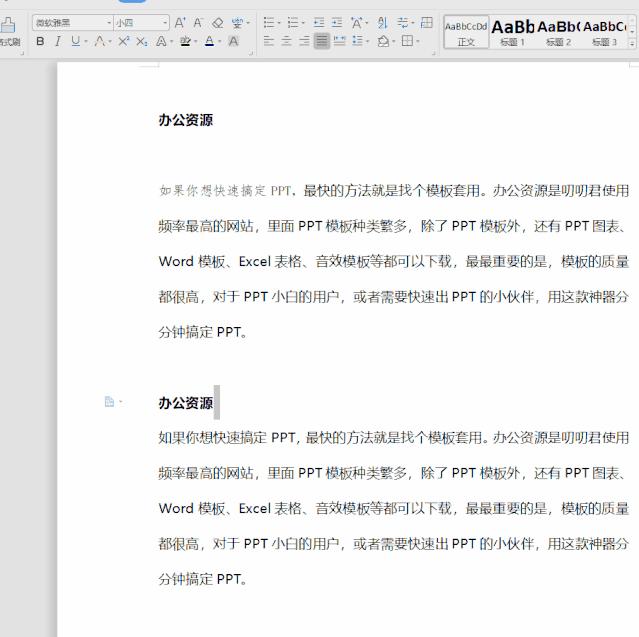Click text 如果你想快速搞定 in first paragraph
Viewport: 639px width, 637px height.
(212, 191)
